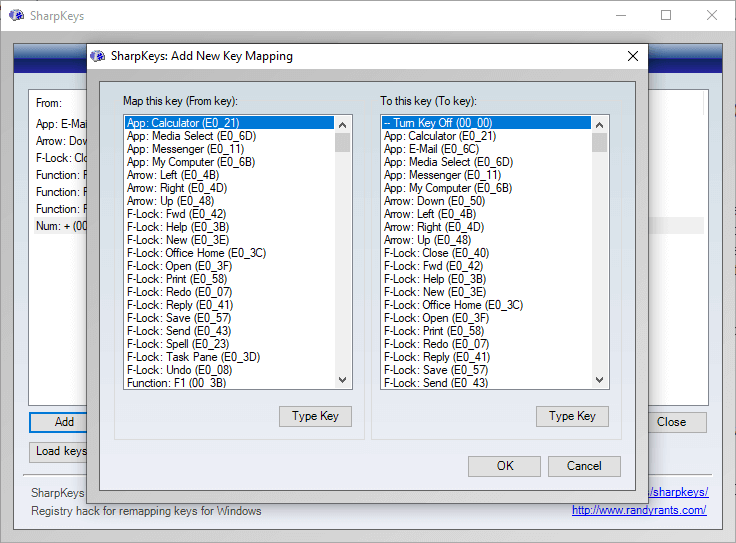This screenshot has height=543, width=736.
Task: Select F-Lock: Office Home in To list
Action: click(486, 305)
